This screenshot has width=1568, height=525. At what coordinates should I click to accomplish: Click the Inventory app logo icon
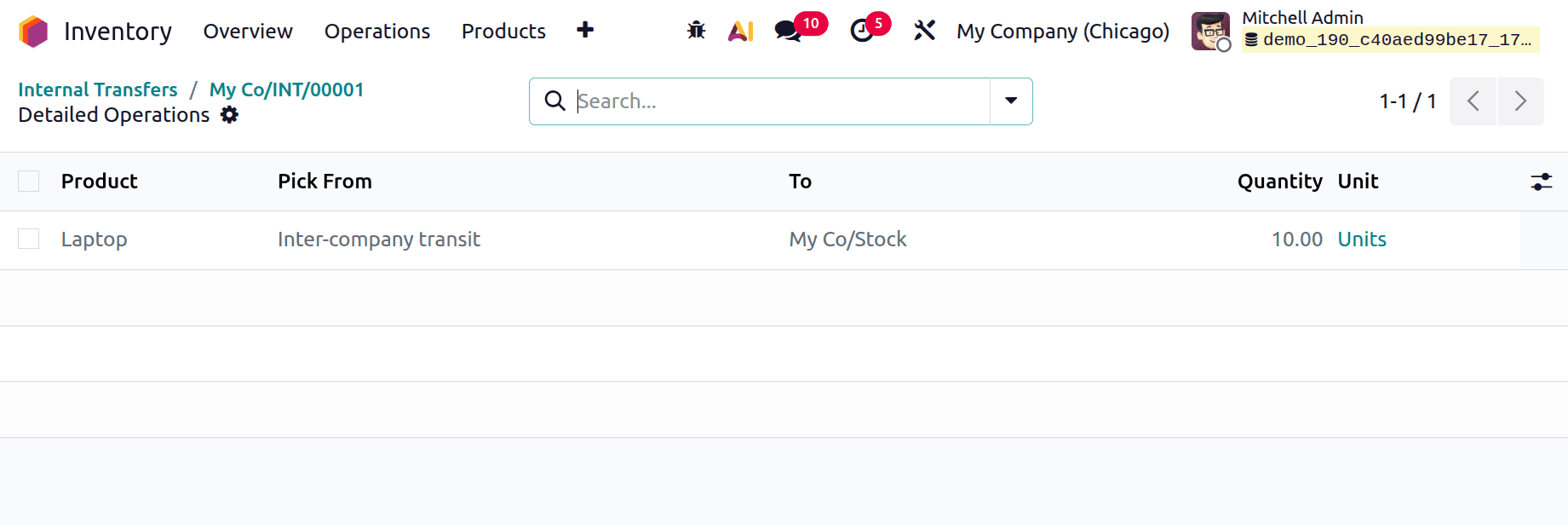click(33, 32)
